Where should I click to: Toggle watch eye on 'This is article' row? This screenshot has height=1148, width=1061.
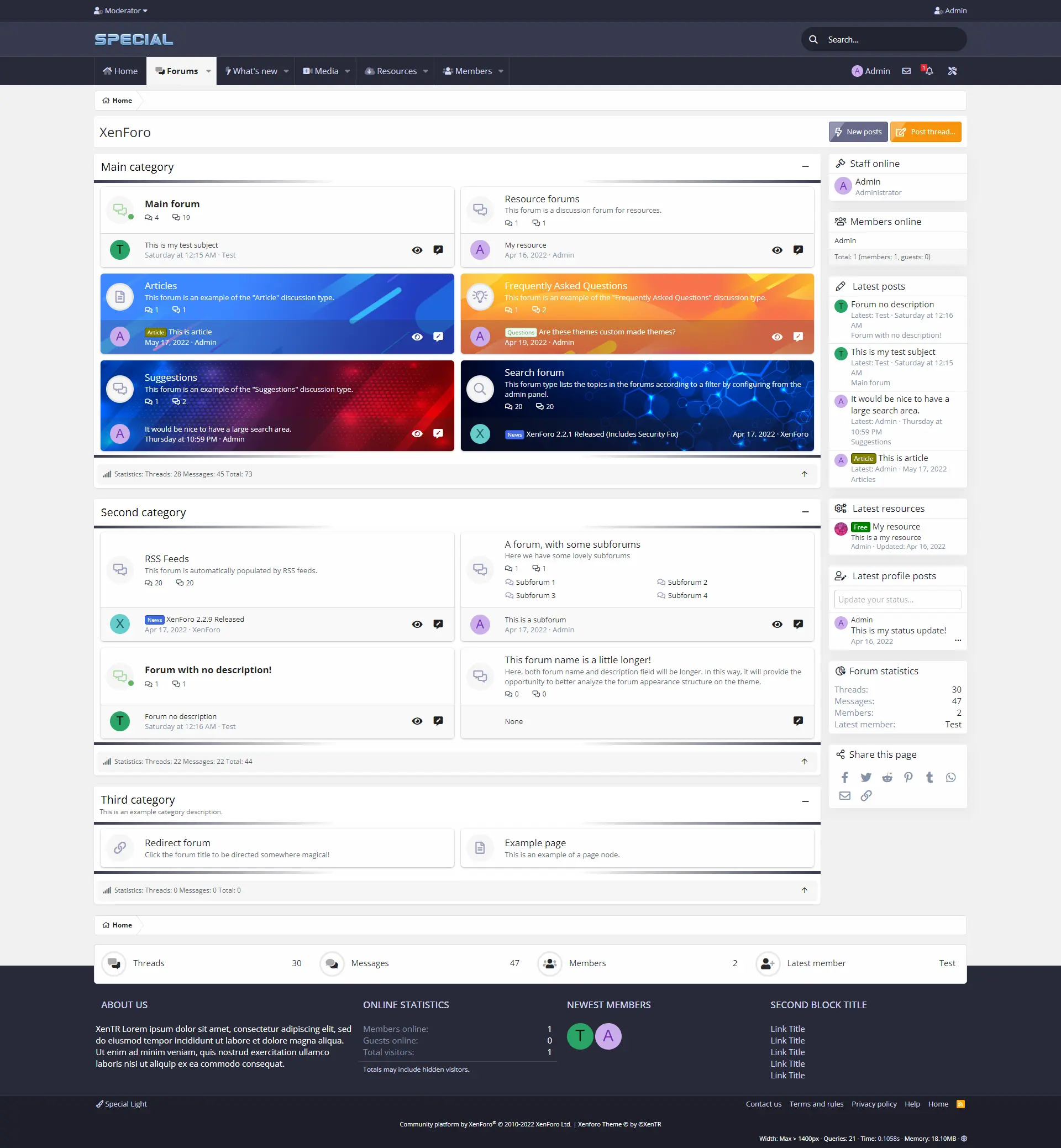tap(417, 337)
